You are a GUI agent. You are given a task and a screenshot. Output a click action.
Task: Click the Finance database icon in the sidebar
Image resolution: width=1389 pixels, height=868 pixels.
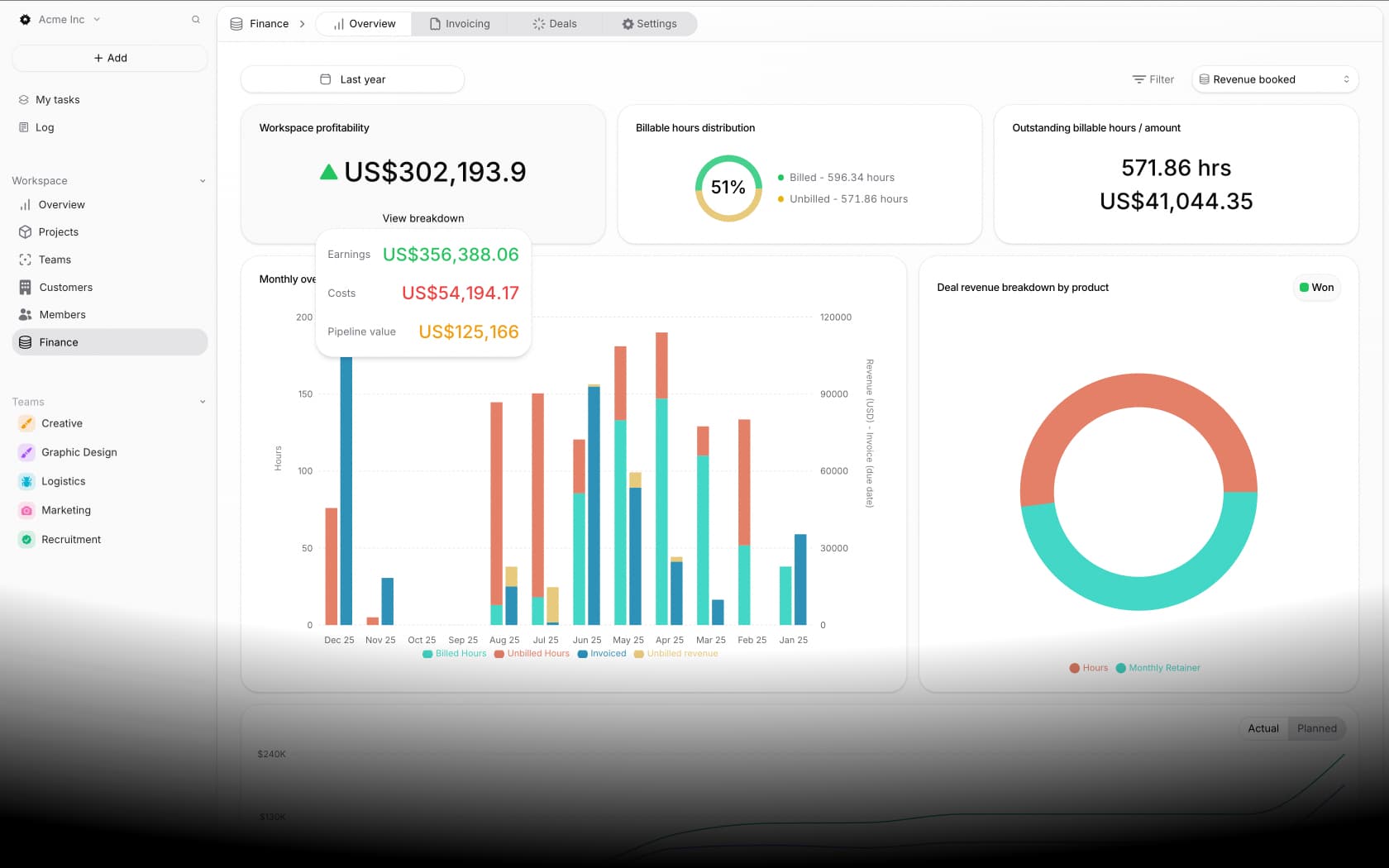click(x=25, y=342)
